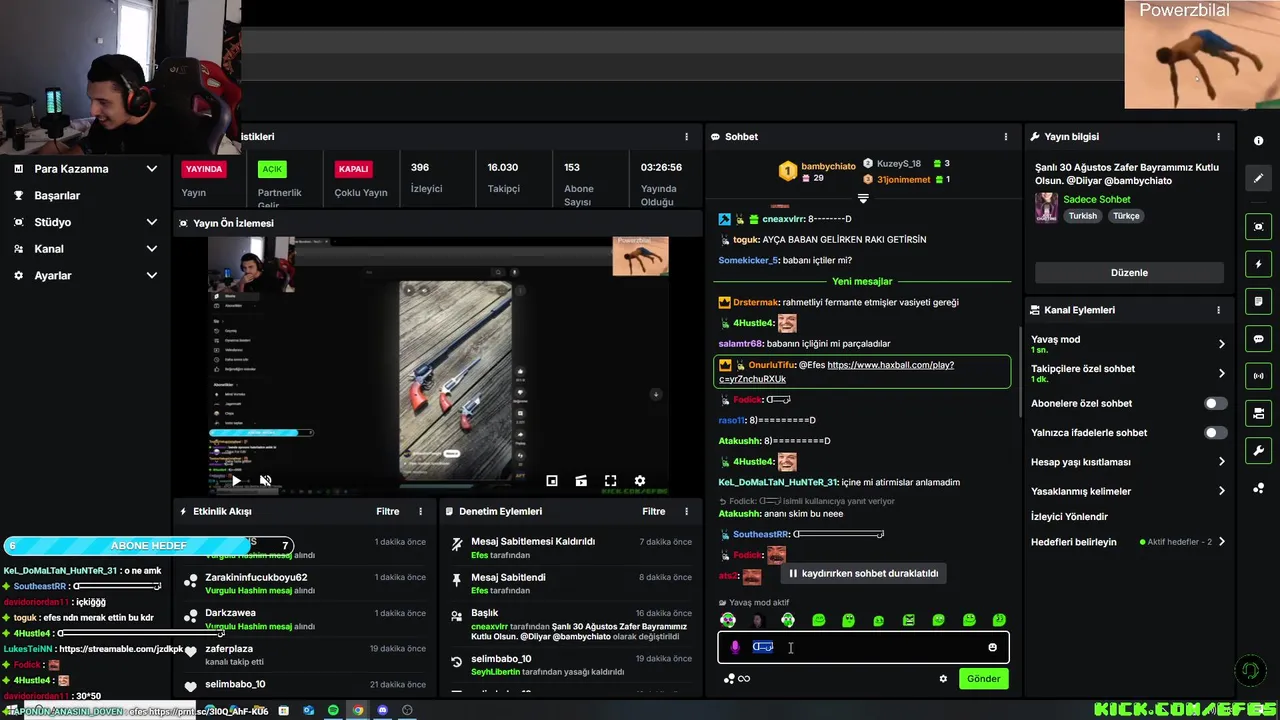The height and width of the screenshot is (720, 1280).
Task: Open Spotify from the taskbar
Action: 333,711
